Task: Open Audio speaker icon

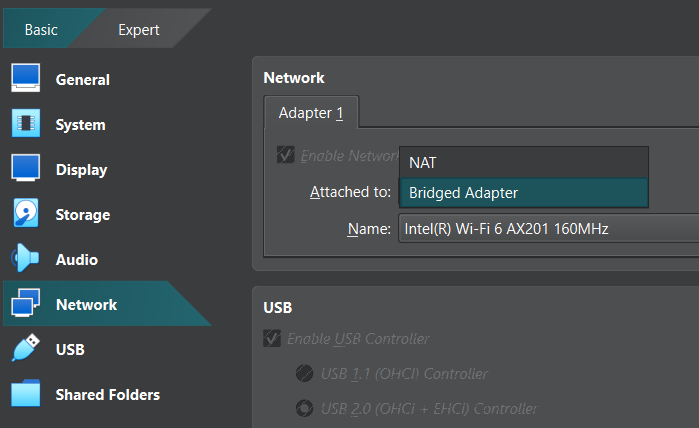Action: click(x=25, y=258)
